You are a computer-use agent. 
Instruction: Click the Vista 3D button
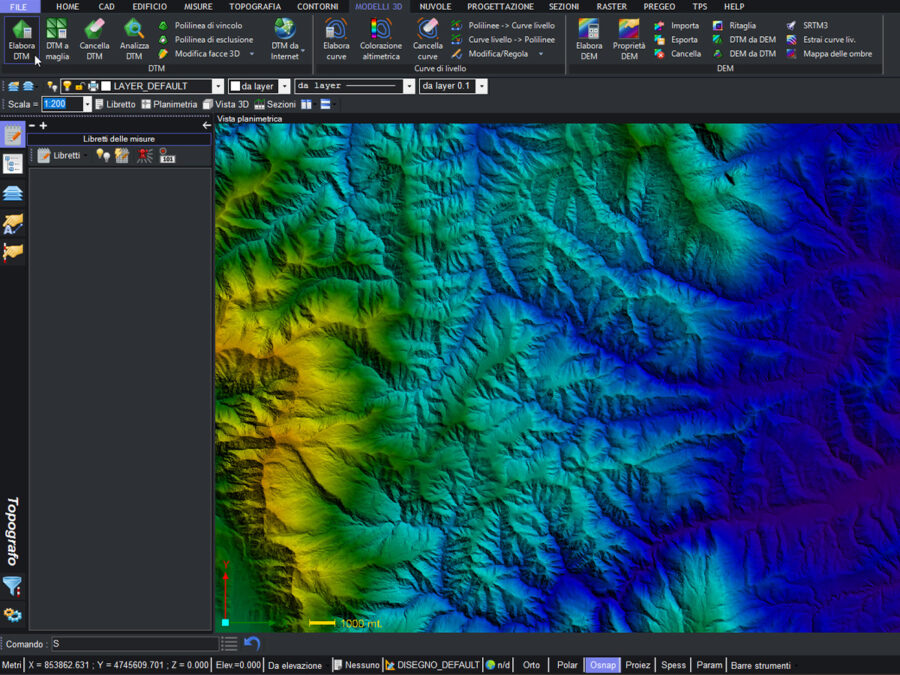226,104
